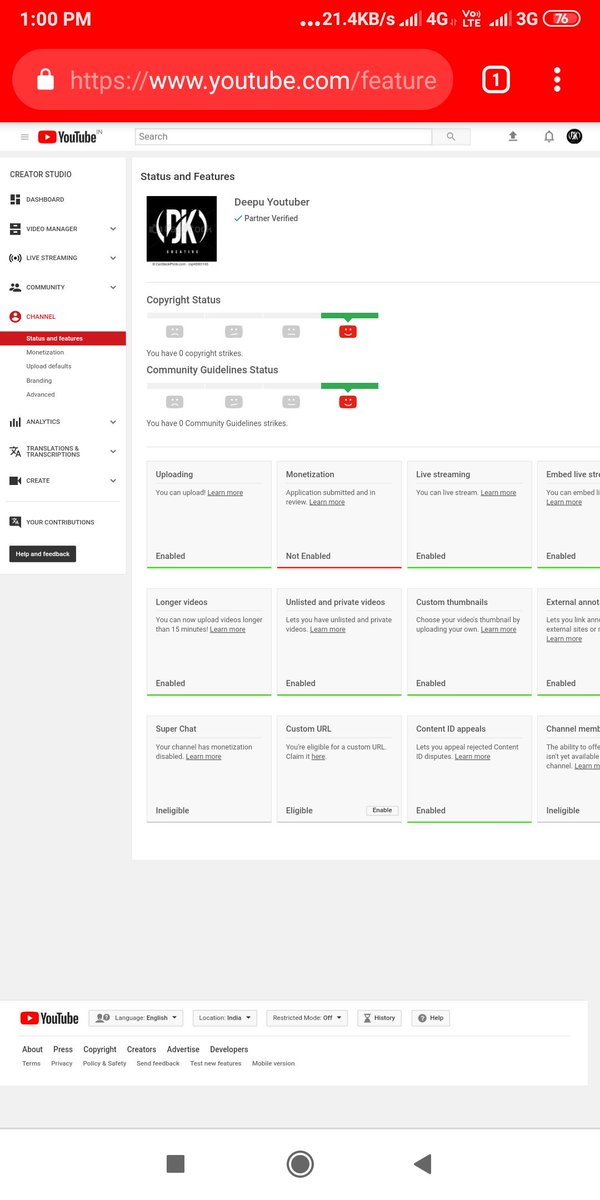This screenshot has width=600, height=1200.
Task: Open the YouTube hamburger guide menu
Action: point(25,137)
